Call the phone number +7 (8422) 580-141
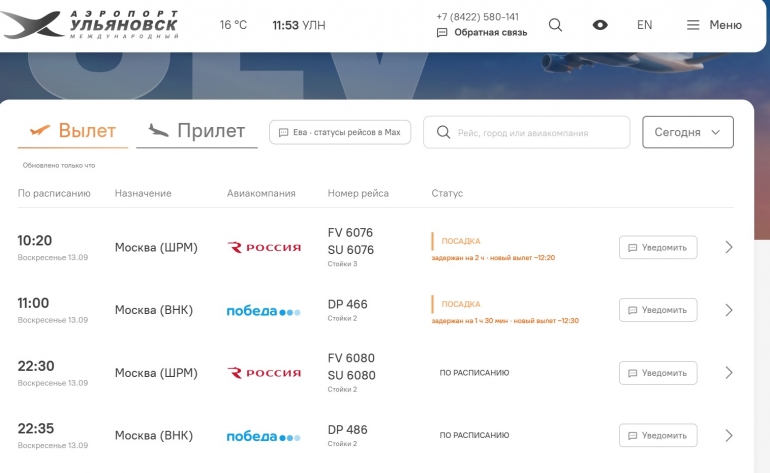 [477, 17]
